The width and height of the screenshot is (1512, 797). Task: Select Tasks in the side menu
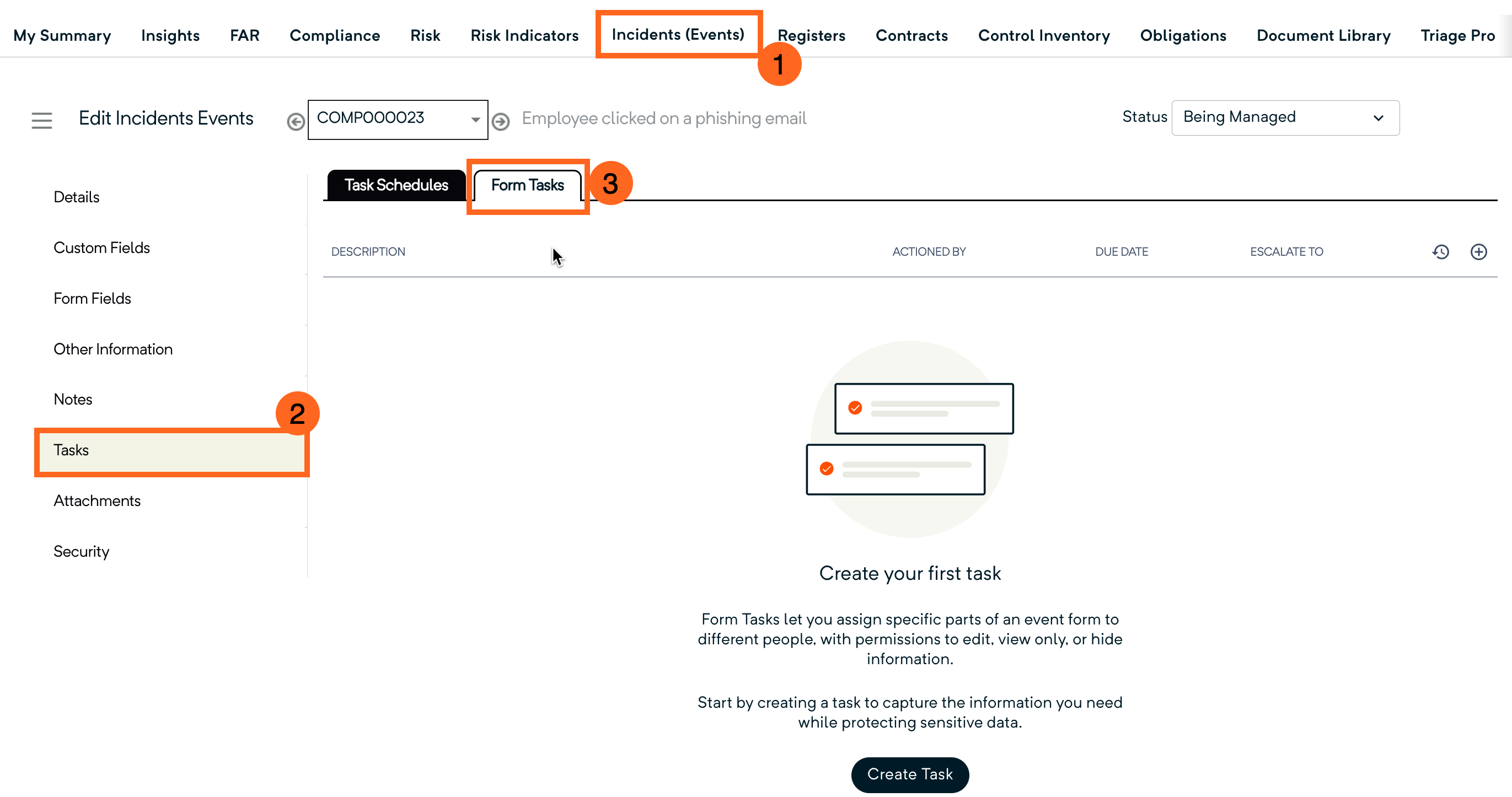point(71,450)
